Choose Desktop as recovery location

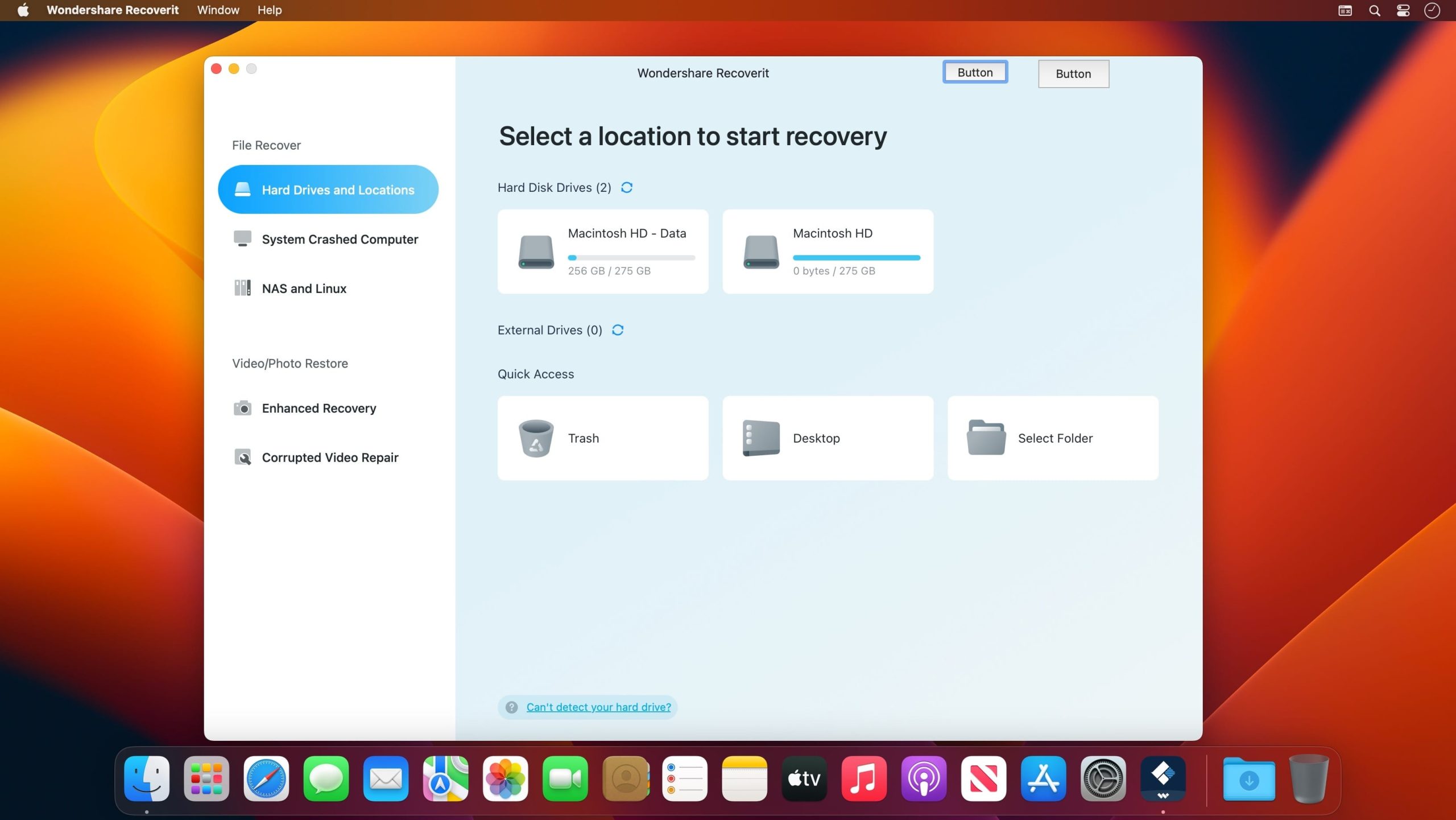[827, 438]
